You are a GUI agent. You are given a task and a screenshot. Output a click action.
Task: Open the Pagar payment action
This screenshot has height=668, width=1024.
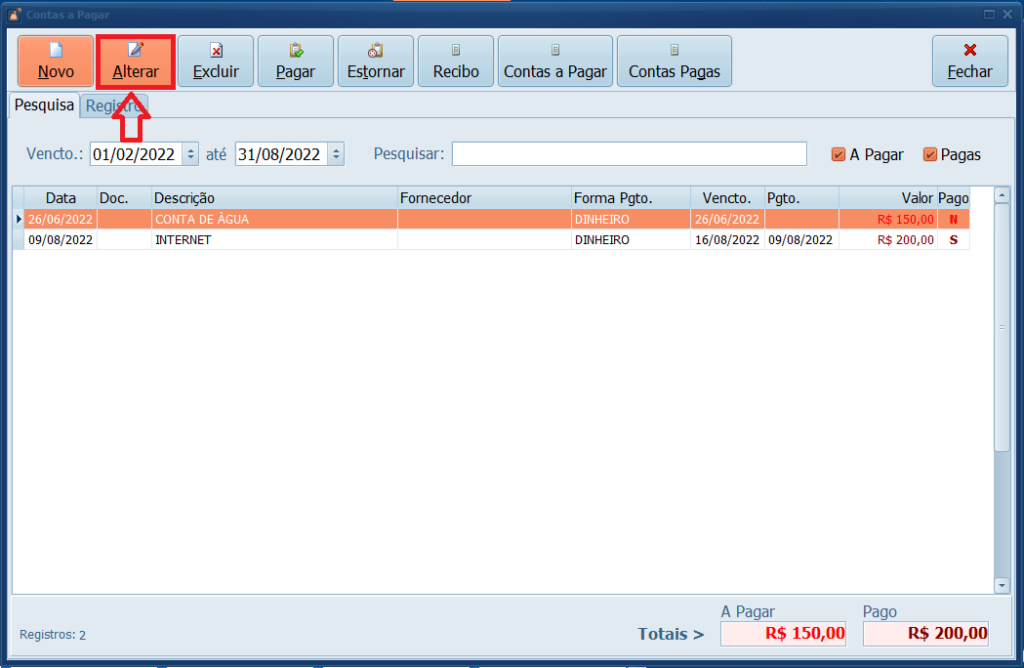click(295, 61)
